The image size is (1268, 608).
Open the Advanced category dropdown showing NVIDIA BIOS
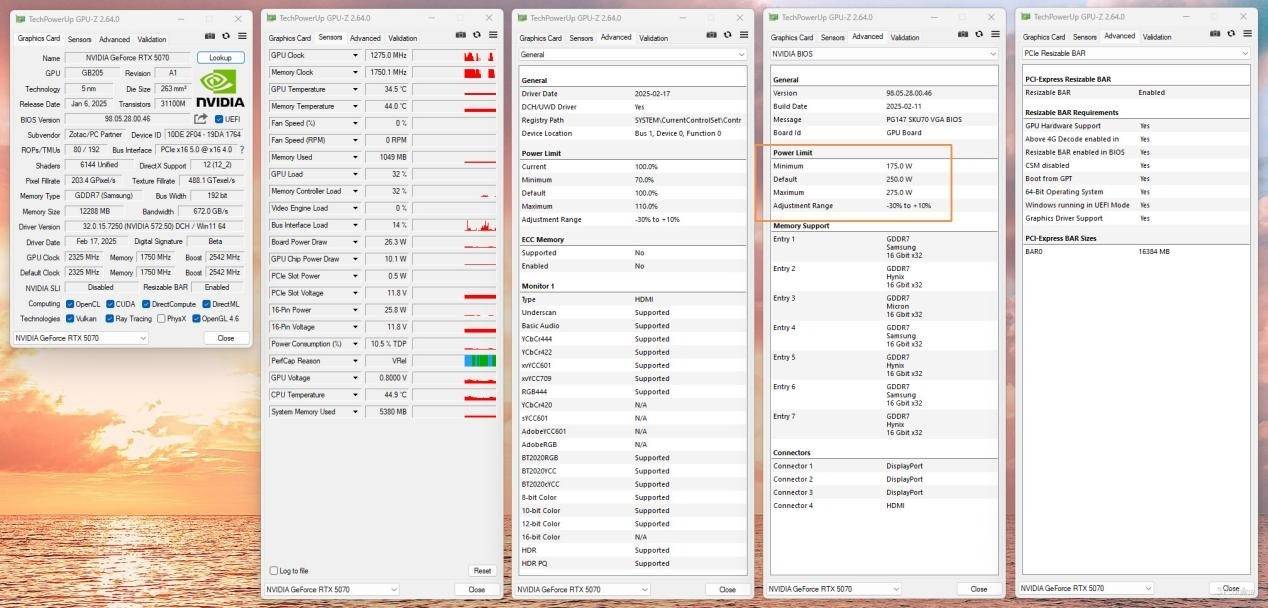click(x=884, y=53)
